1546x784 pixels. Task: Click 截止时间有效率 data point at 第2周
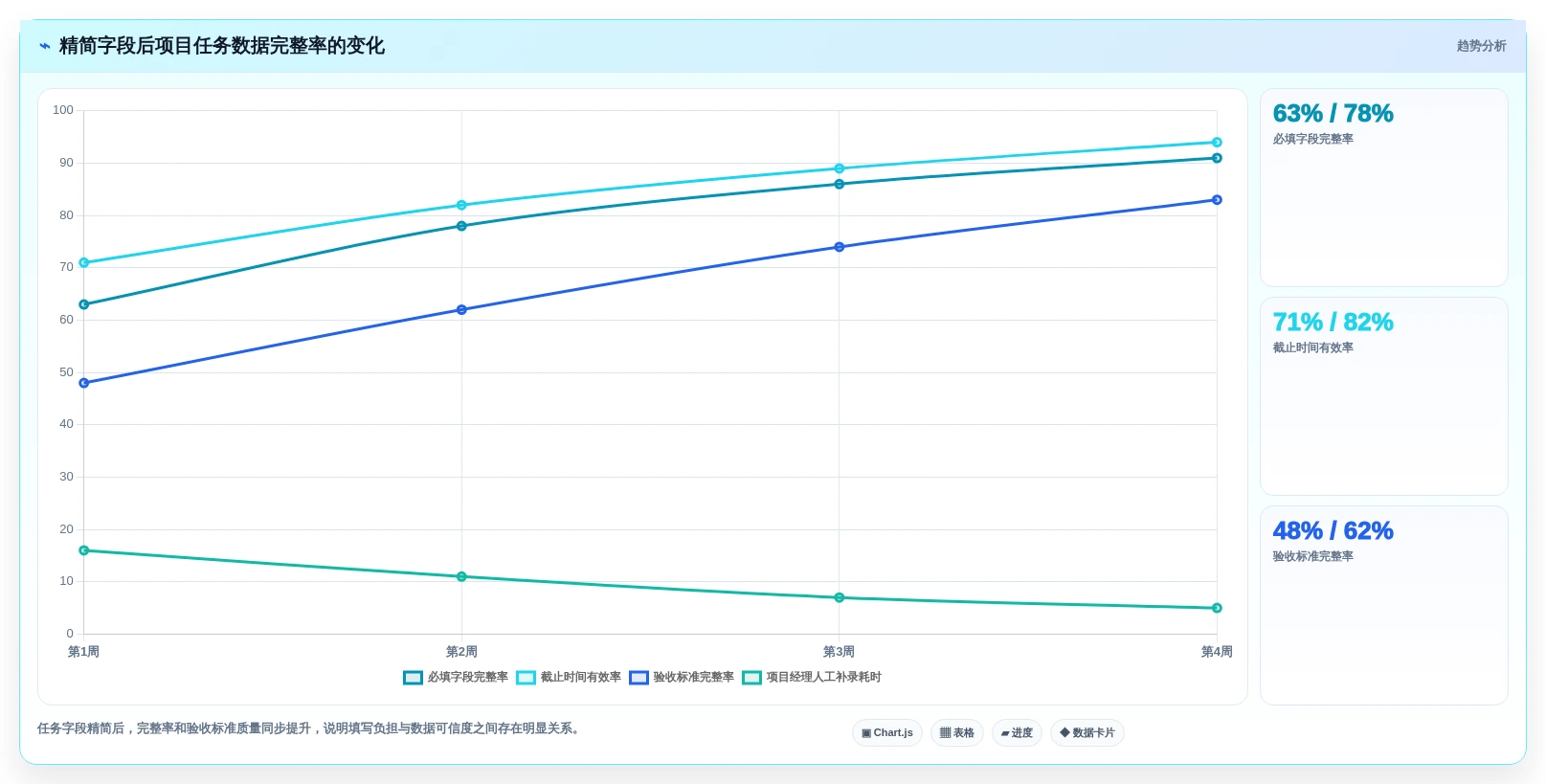pos(461,205)
